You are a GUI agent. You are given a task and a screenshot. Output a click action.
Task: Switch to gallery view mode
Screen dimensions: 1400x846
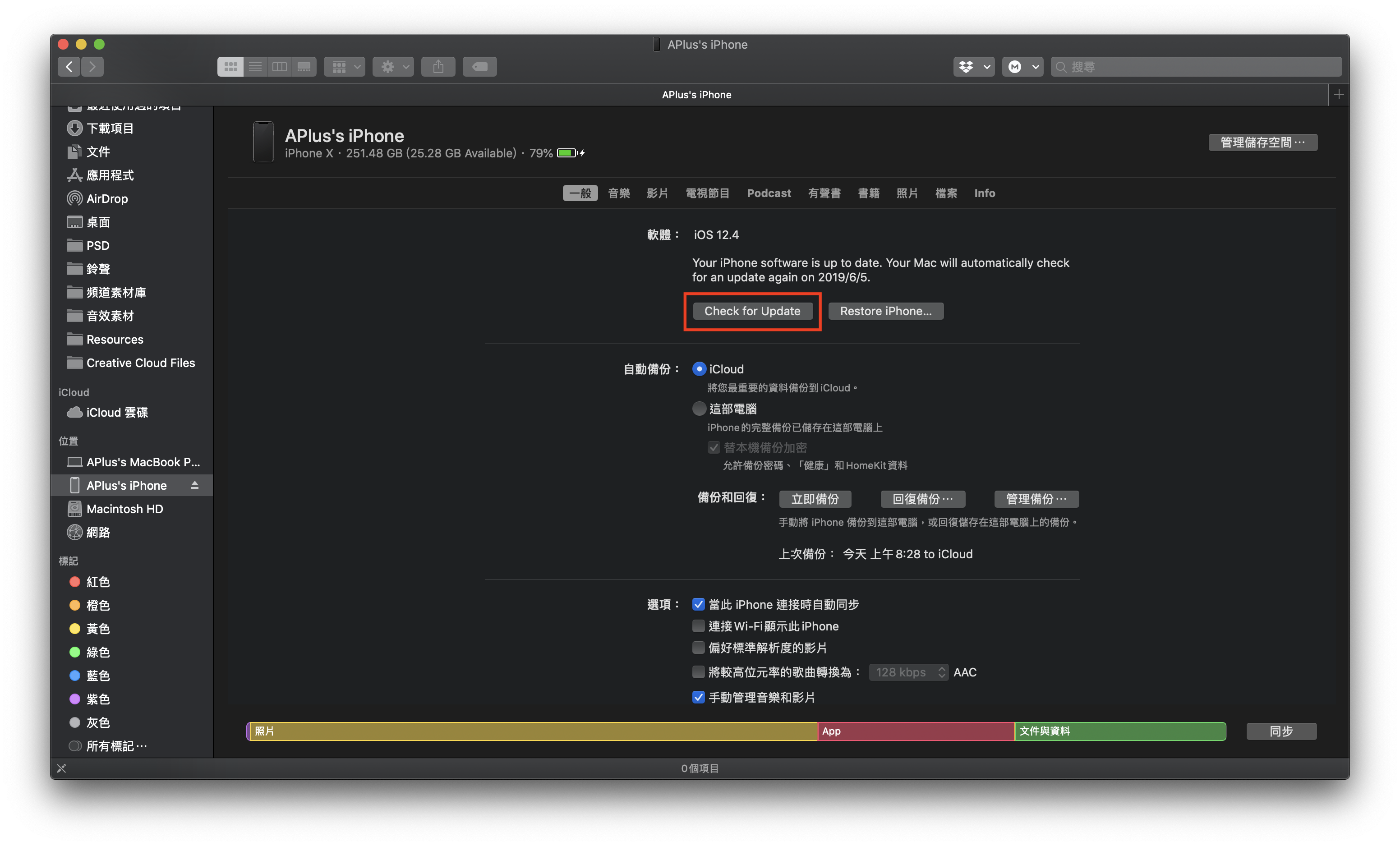pos(304,67)
